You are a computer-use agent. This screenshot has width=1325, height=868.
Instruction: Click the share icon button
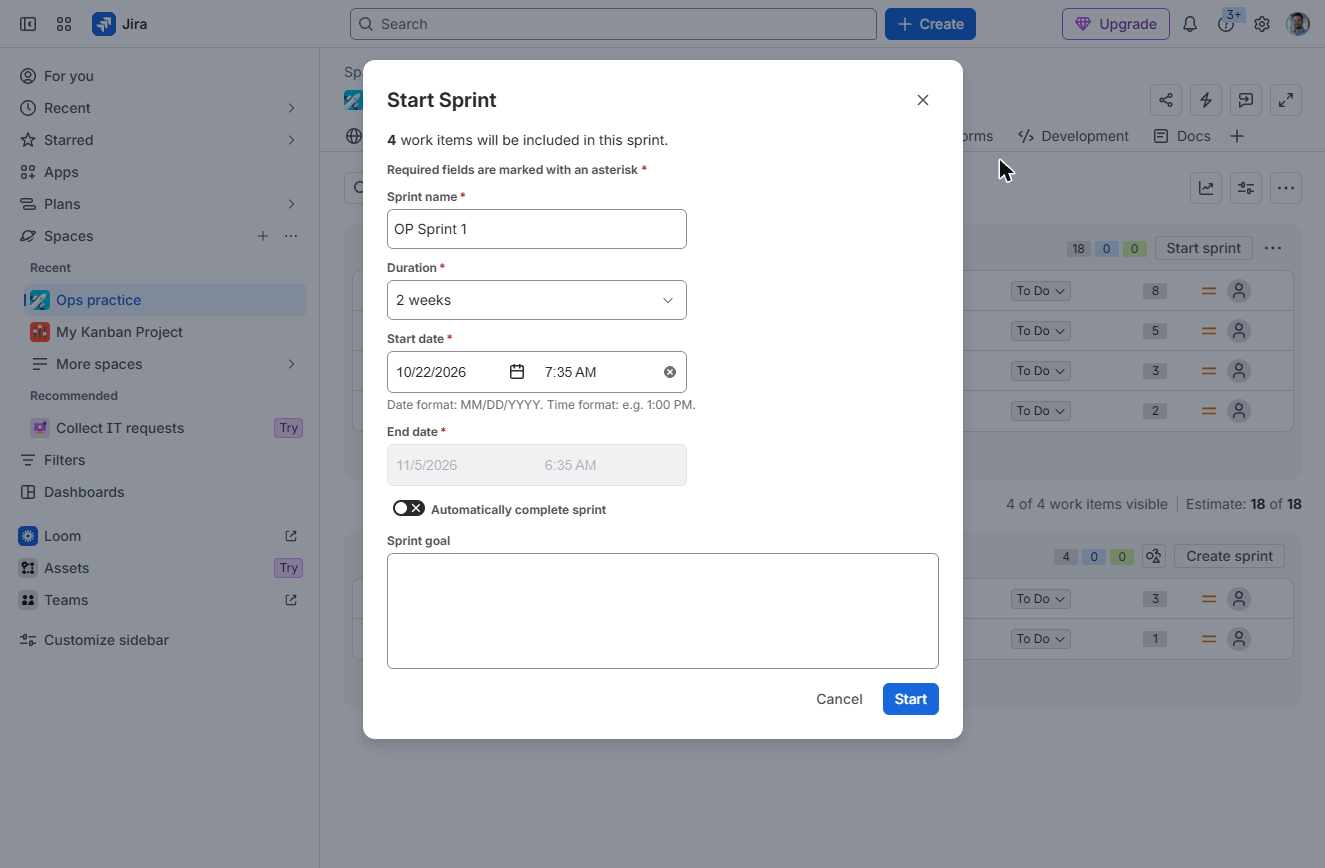[1166, 100]
